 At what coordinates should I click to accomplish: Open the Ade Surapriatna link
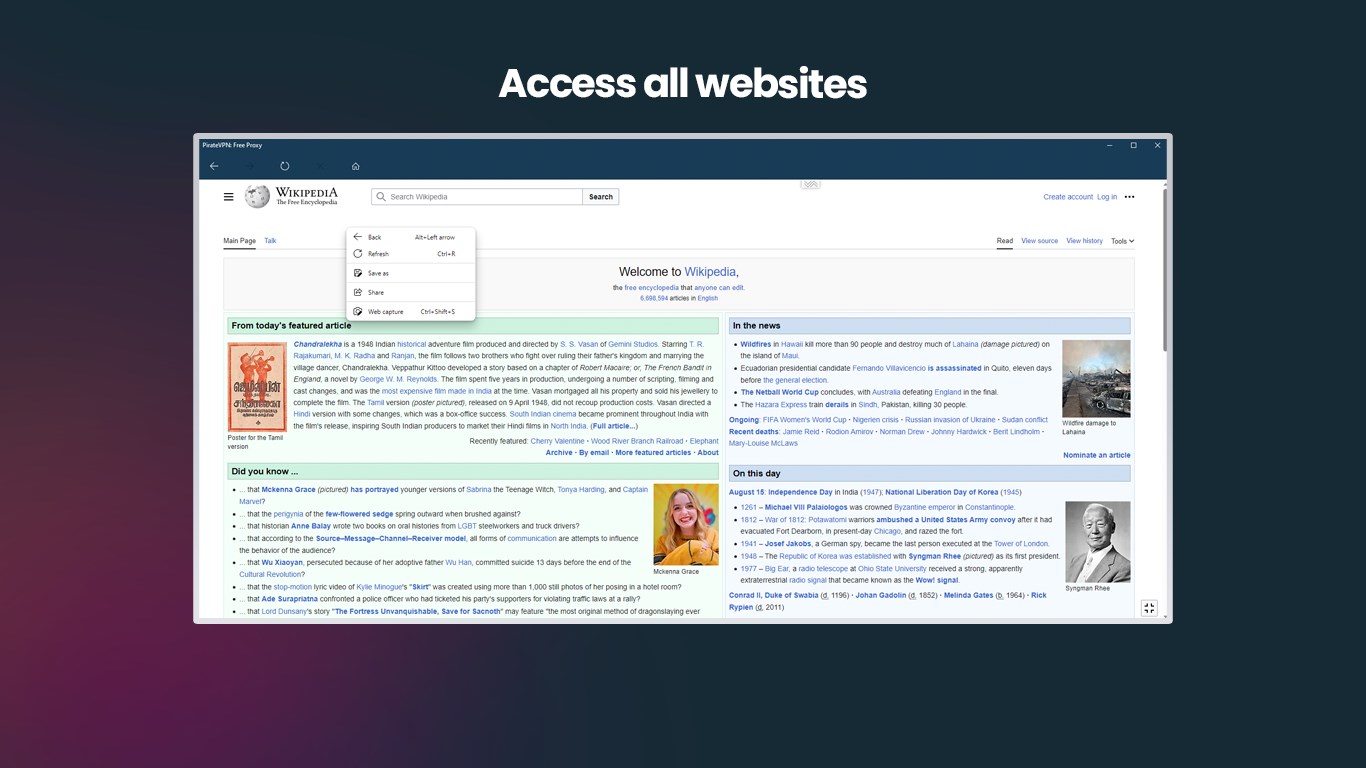click(290, 599)
